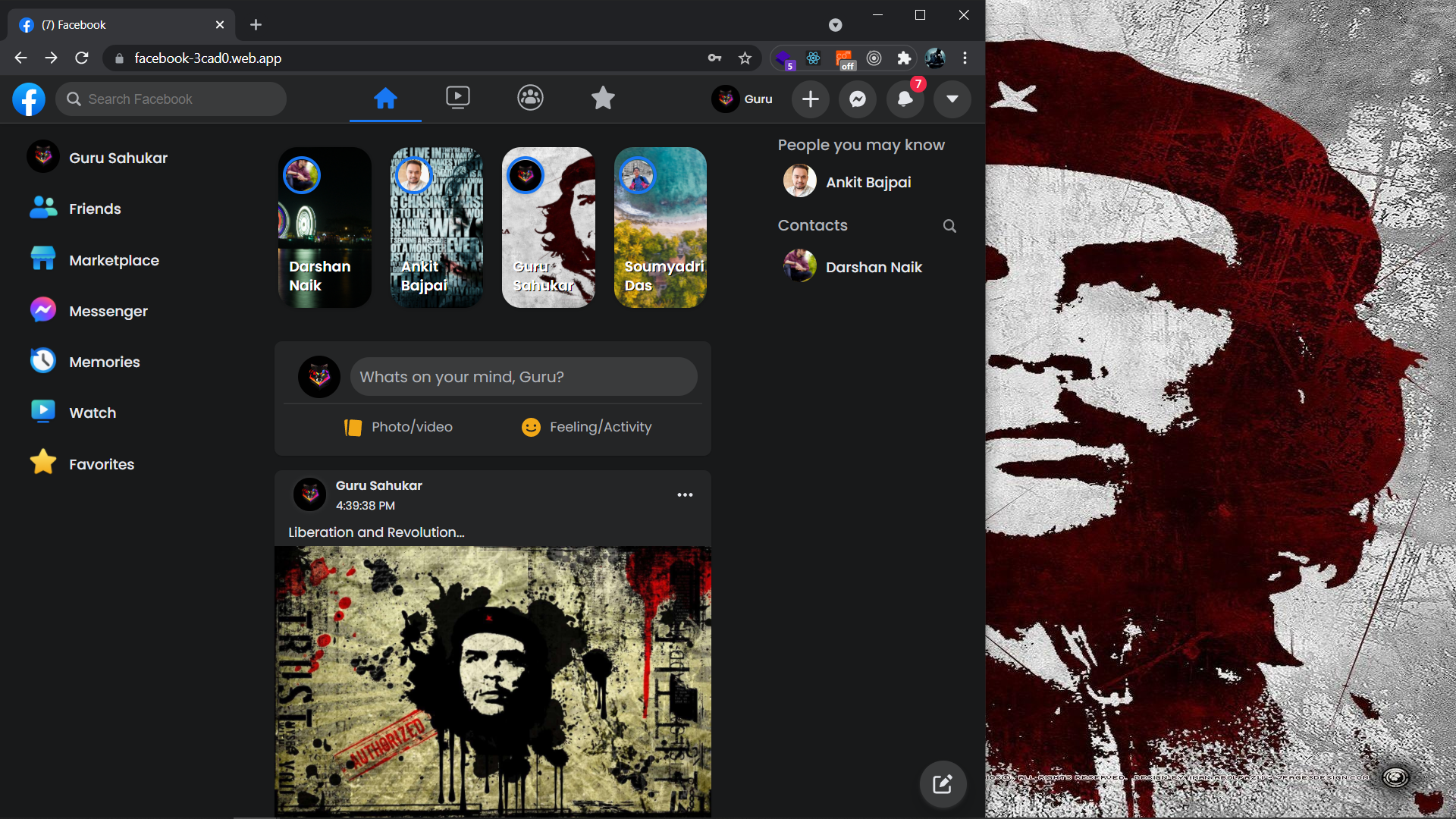Screen dimensions: 1456x819
Task: Select Ankit Bajpai under People you may know
Action: 848,182
